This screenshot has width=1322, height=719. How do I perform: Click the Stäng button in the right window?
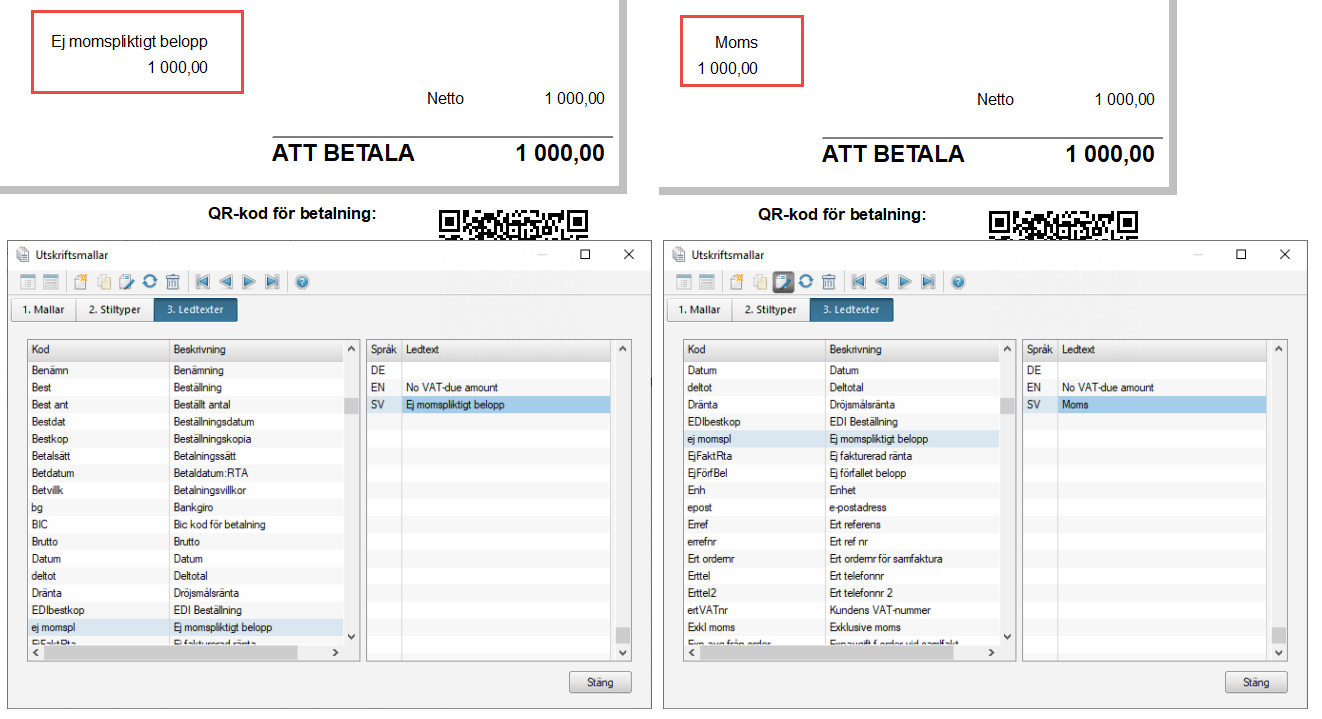tap(1256, 683)
